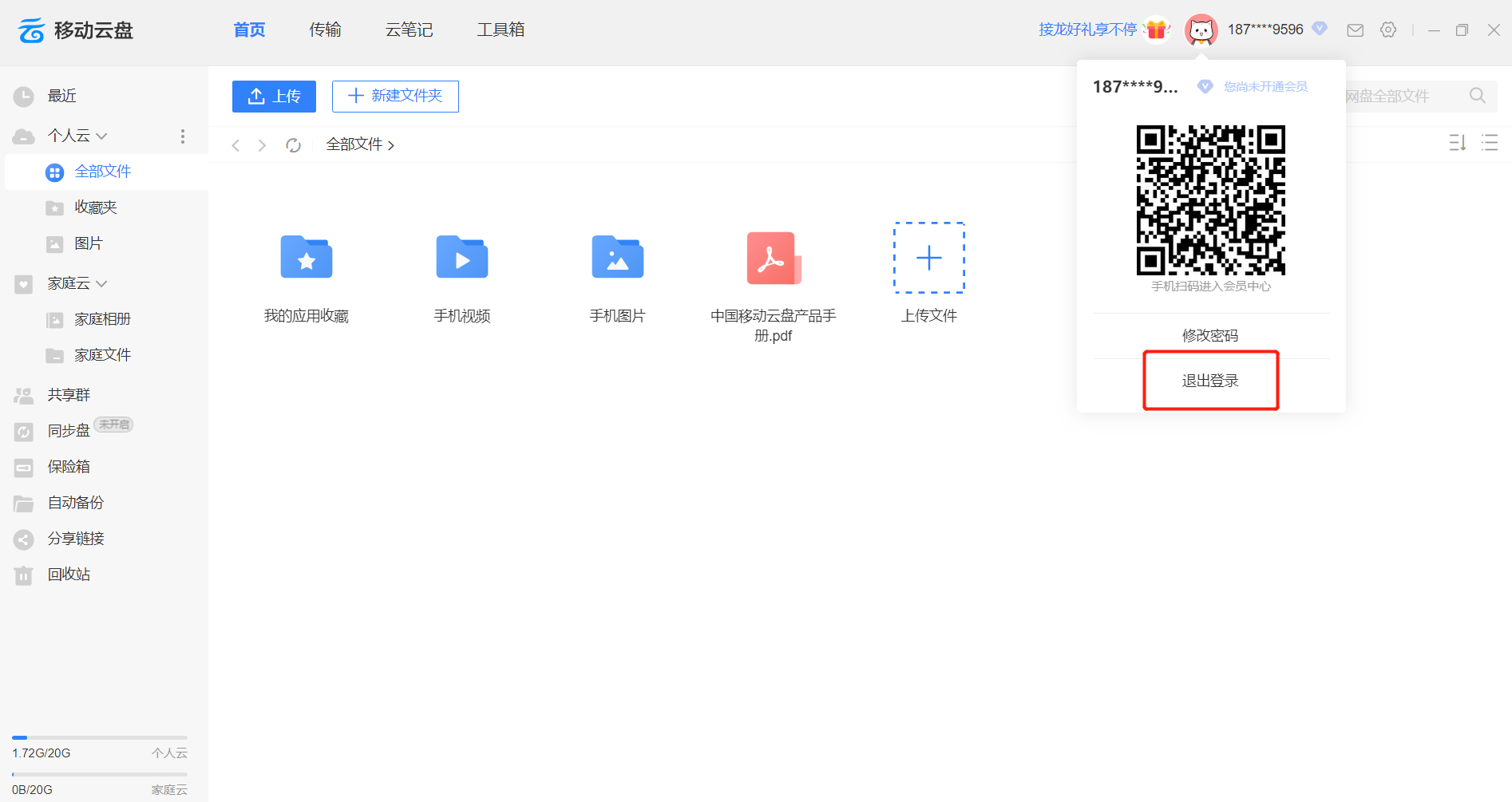Check messages via the envelope icon

point(1355,30)
